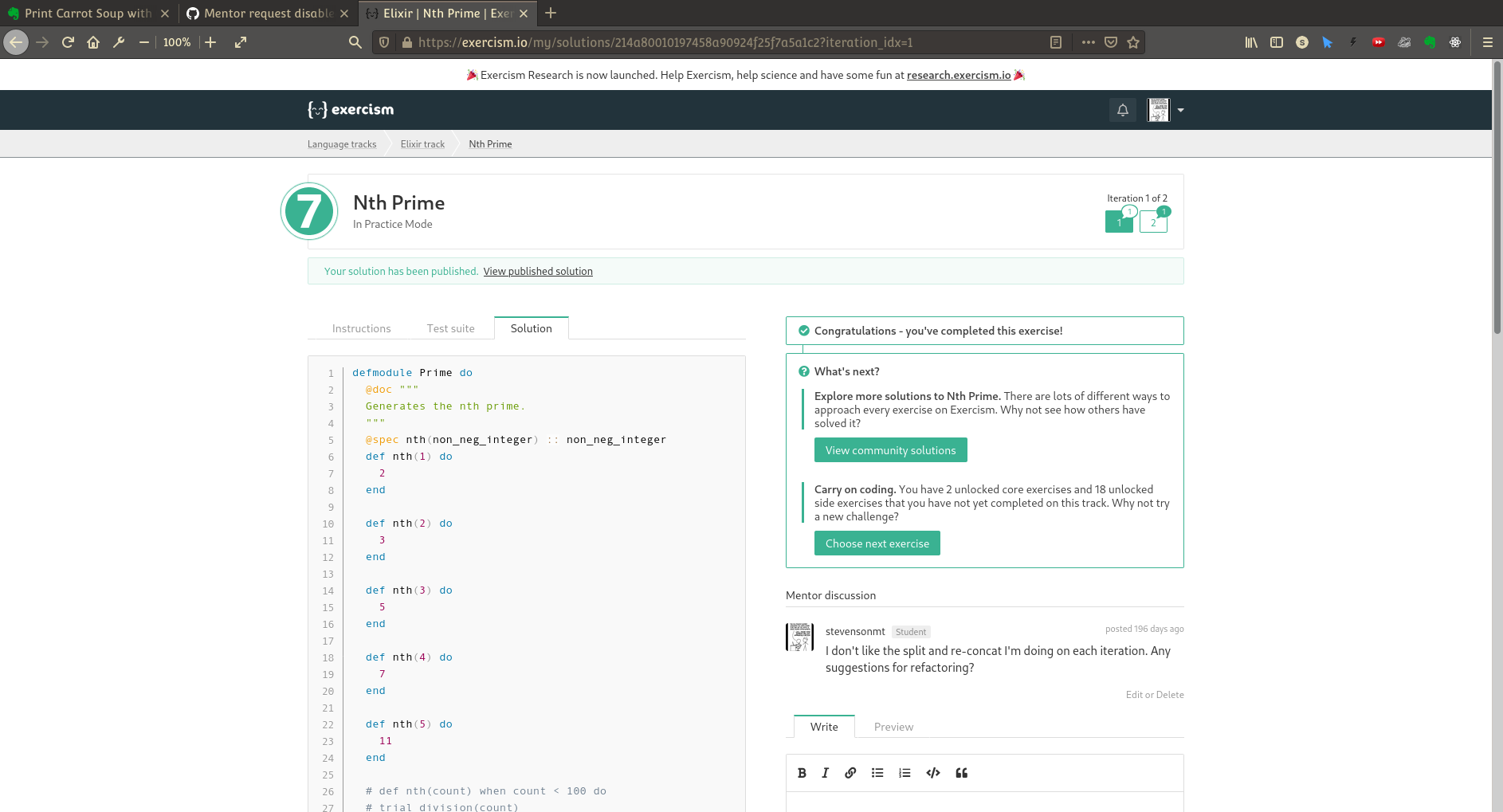Open the tracking protection shield
Image resolution: width=1503 pixels, height=812 pixels.
383,42
